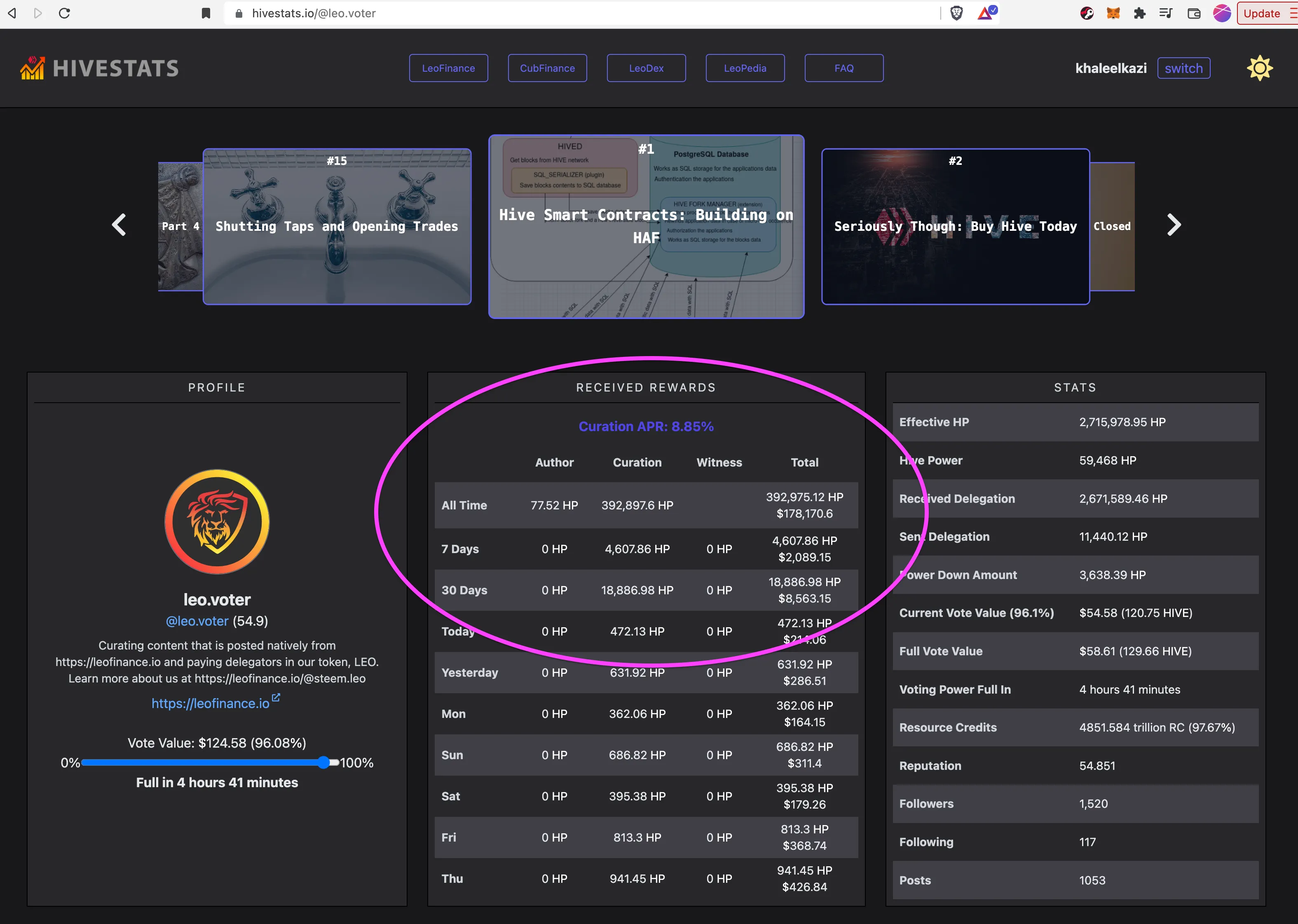Click the khaleelkazi username

(1111, 68)
